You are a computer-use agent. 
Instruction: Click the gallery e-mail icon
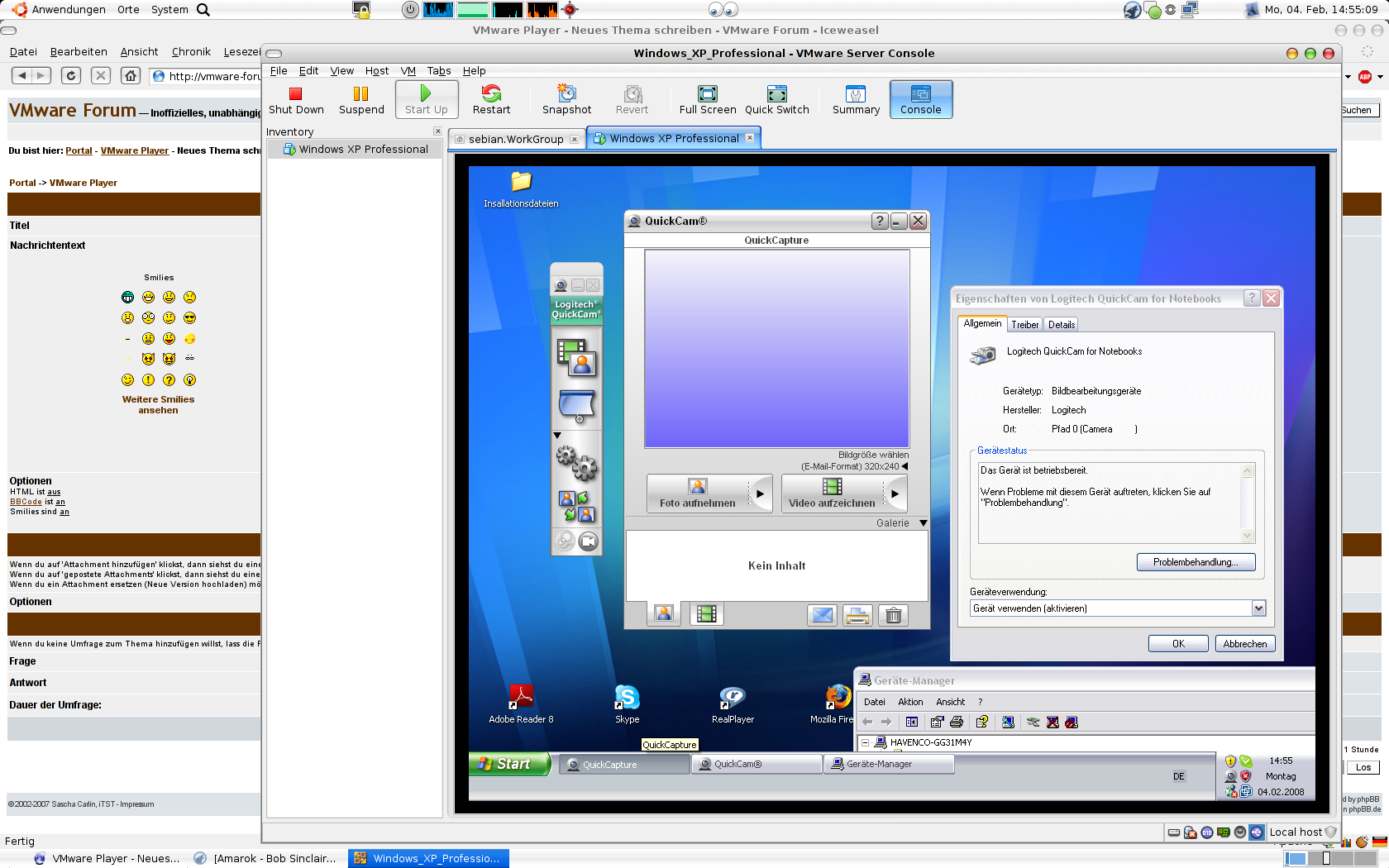pos(822,615)
